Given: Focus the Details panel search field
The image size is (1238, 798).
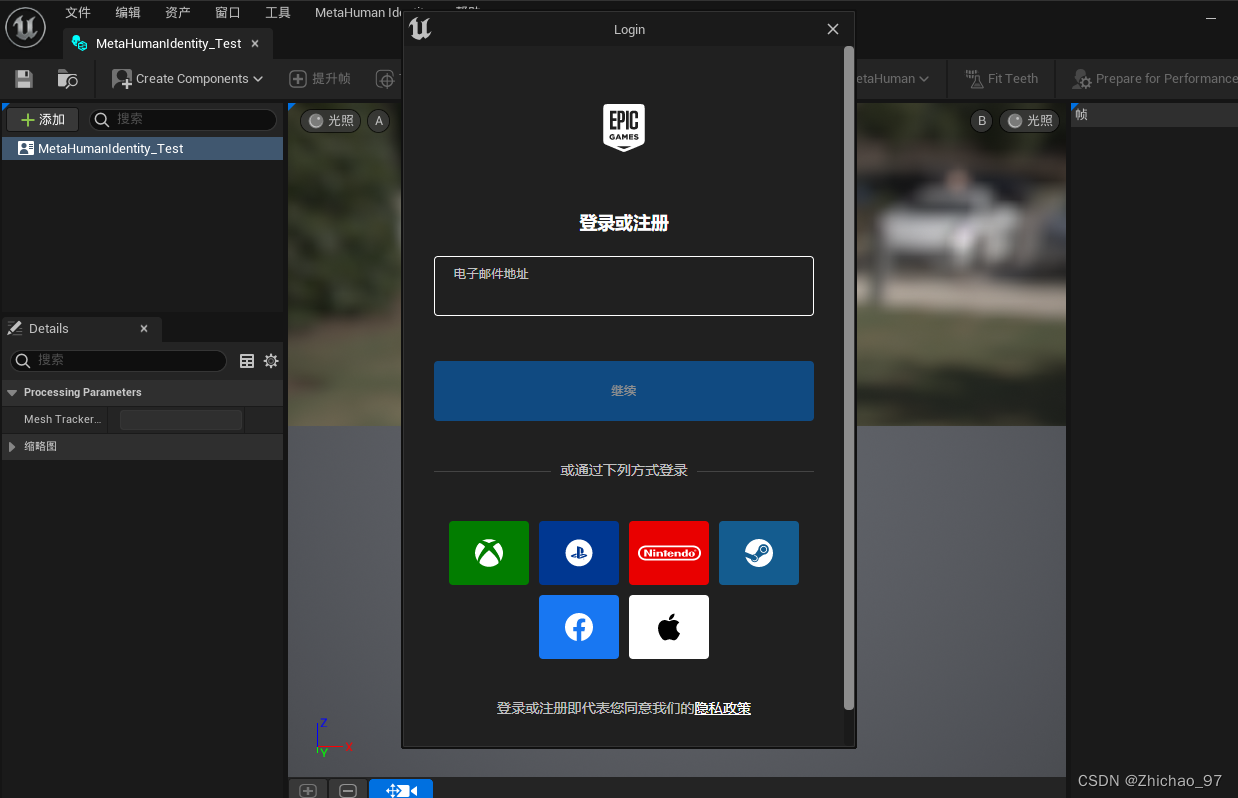Looking at the screenshot, I should click(118, 360).
